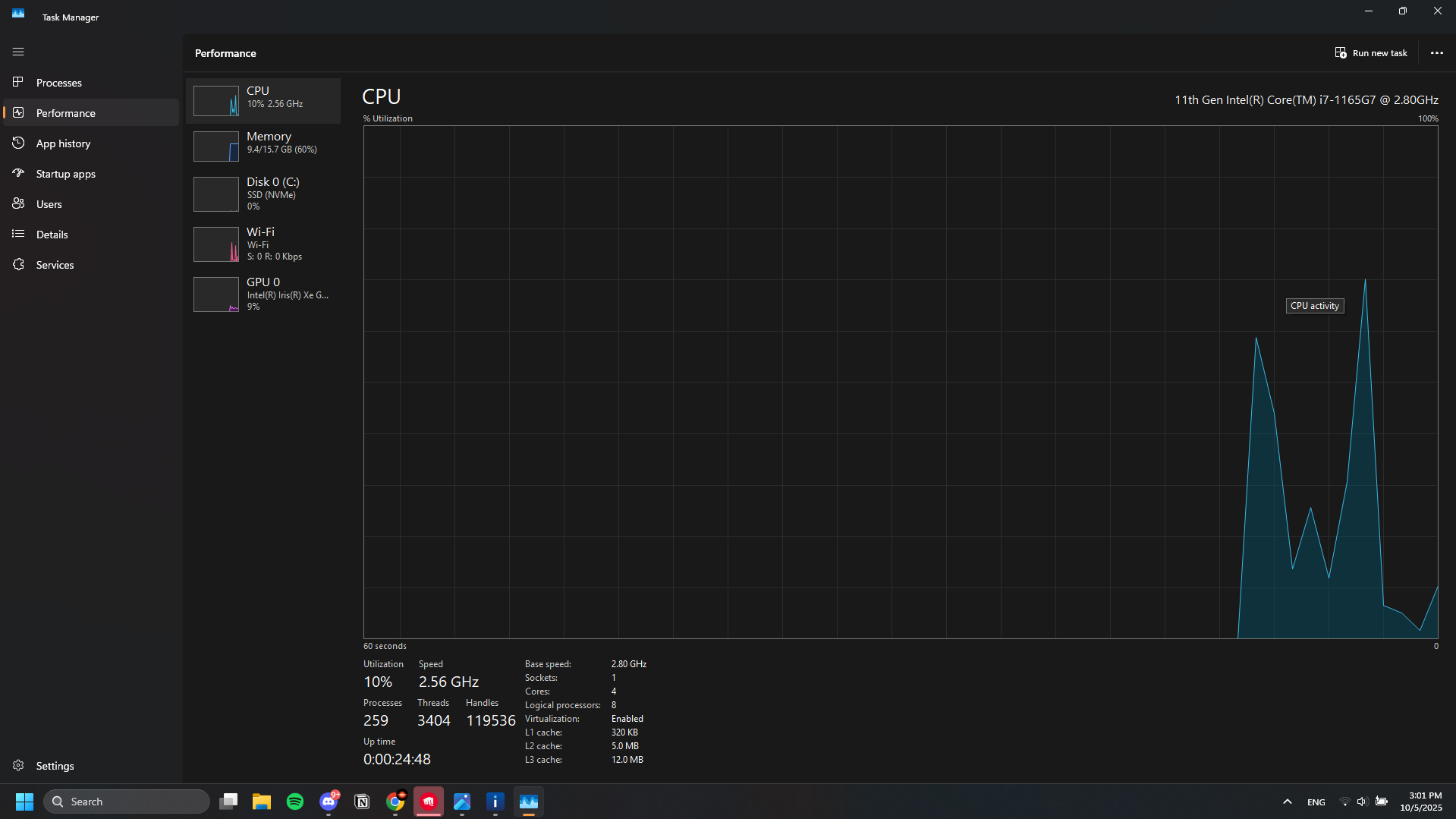Click the App history clock icon
Viewport: 1456px width, 819px height.
[x=18, y=143]
